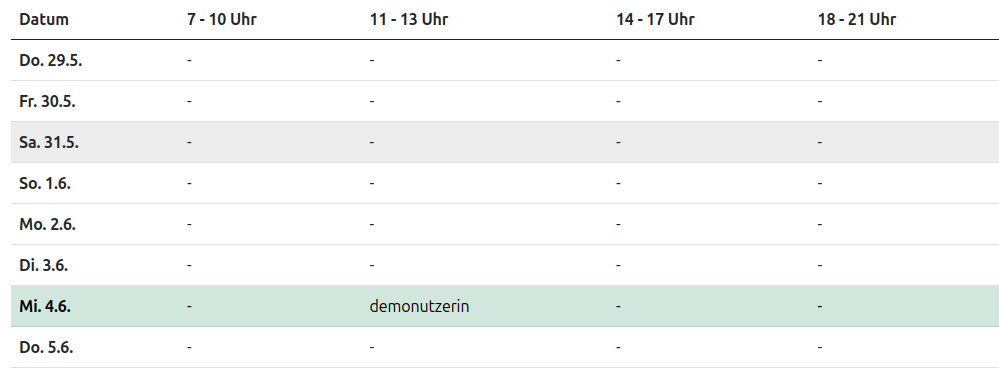Click the 11 - 13 Uhr column header
999x376 pixels.
408,19
